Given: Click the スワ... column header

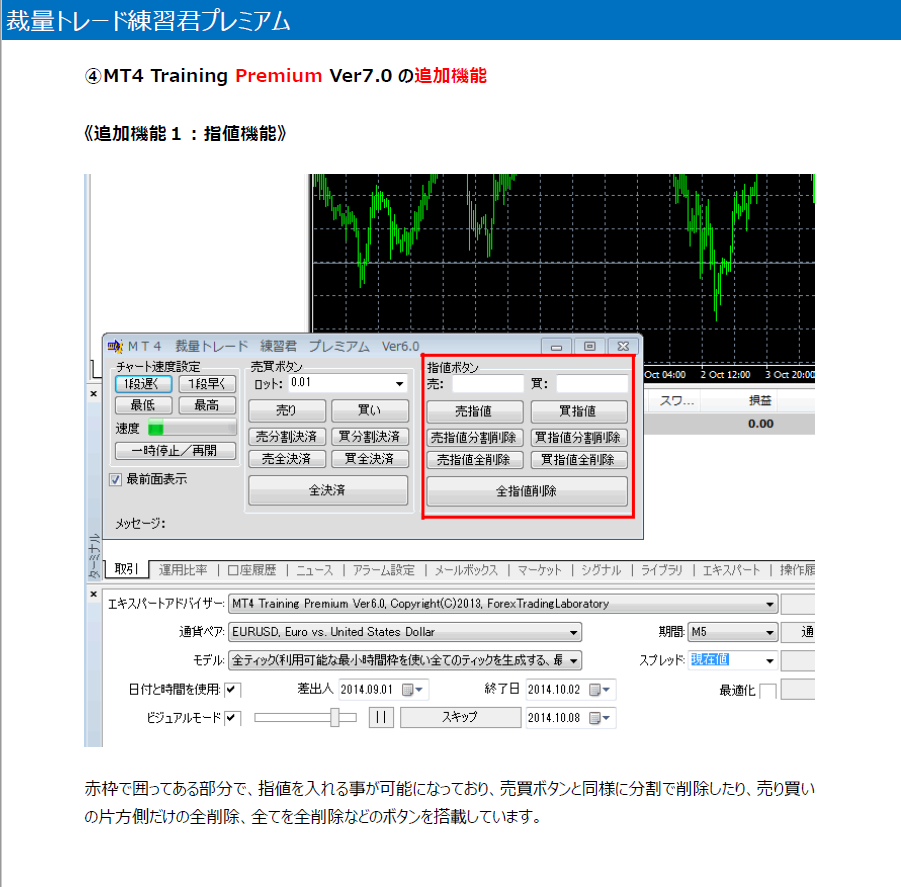Looking at the screenshot, I should tap(677, 401).
